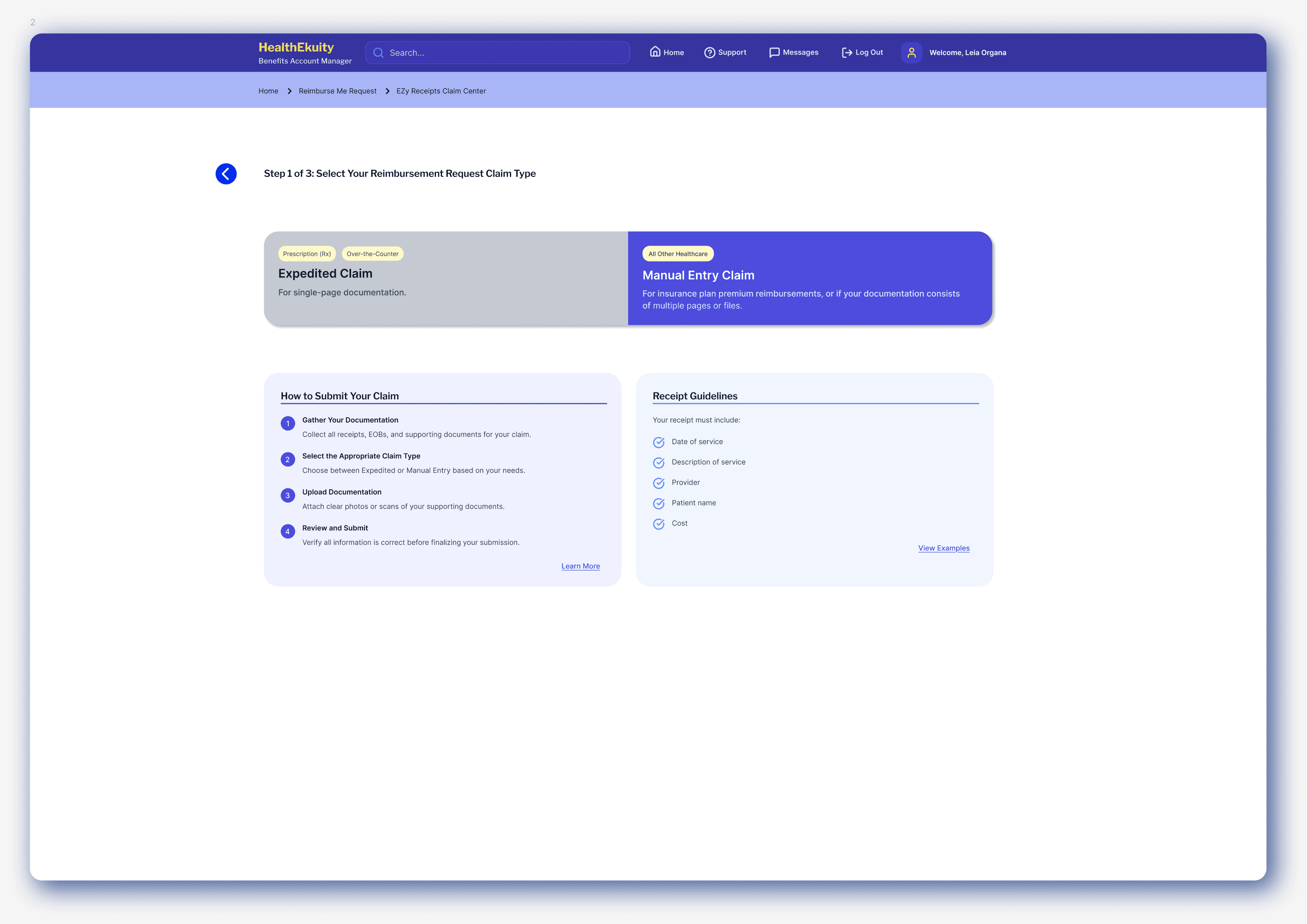Open the user profile avatar icon

911,52
